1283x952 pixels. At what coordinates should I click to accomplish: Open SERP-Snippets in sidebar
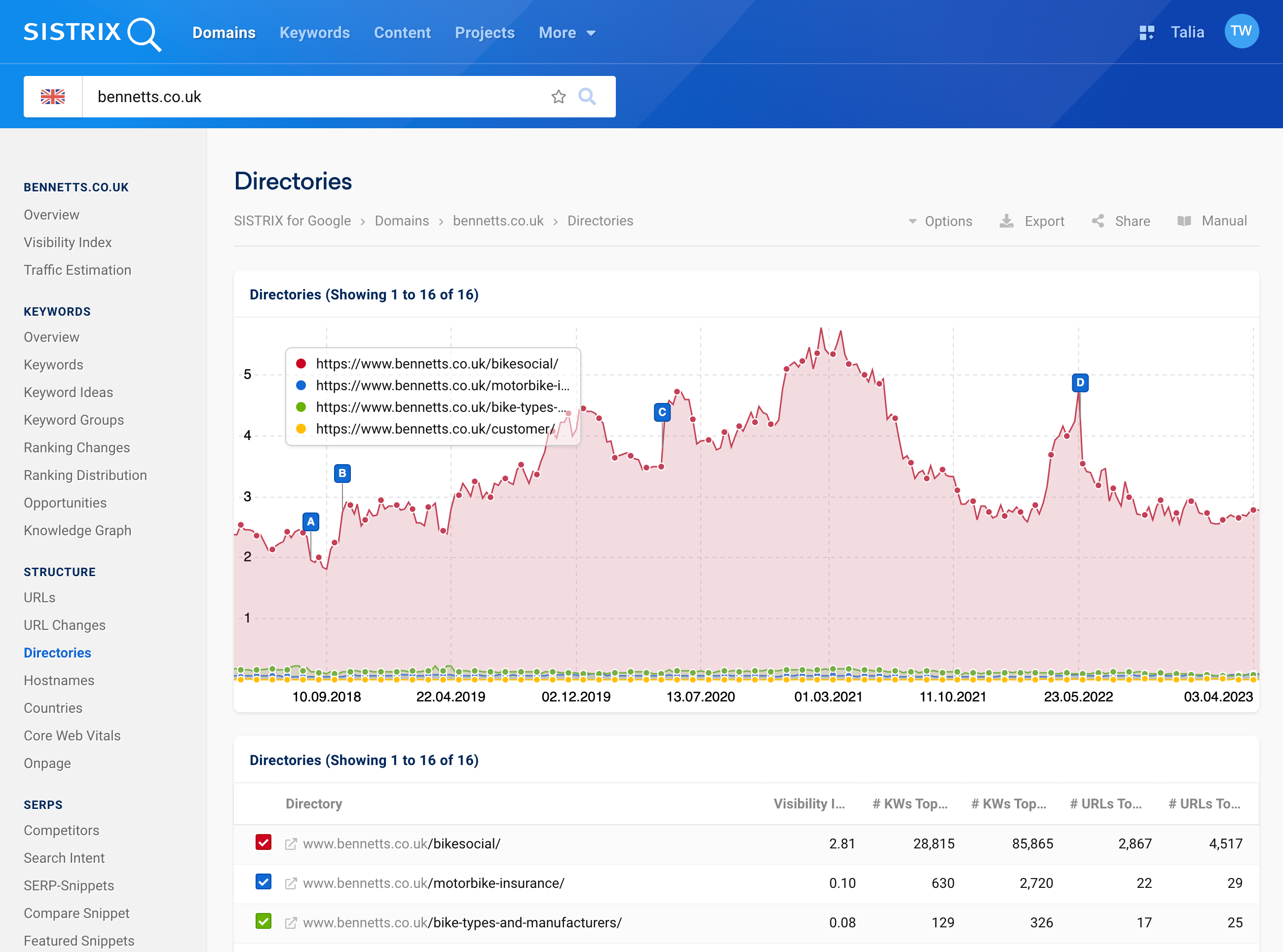tap(69, 886)
